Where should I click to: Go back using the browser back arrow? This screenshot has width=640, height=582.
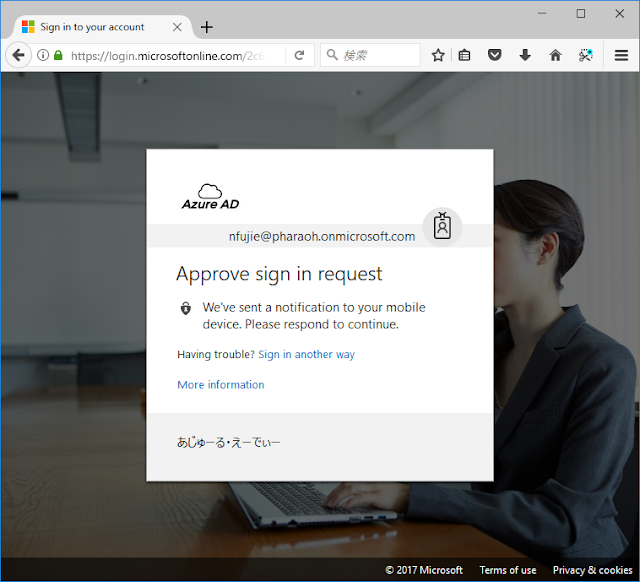(18, 55)
